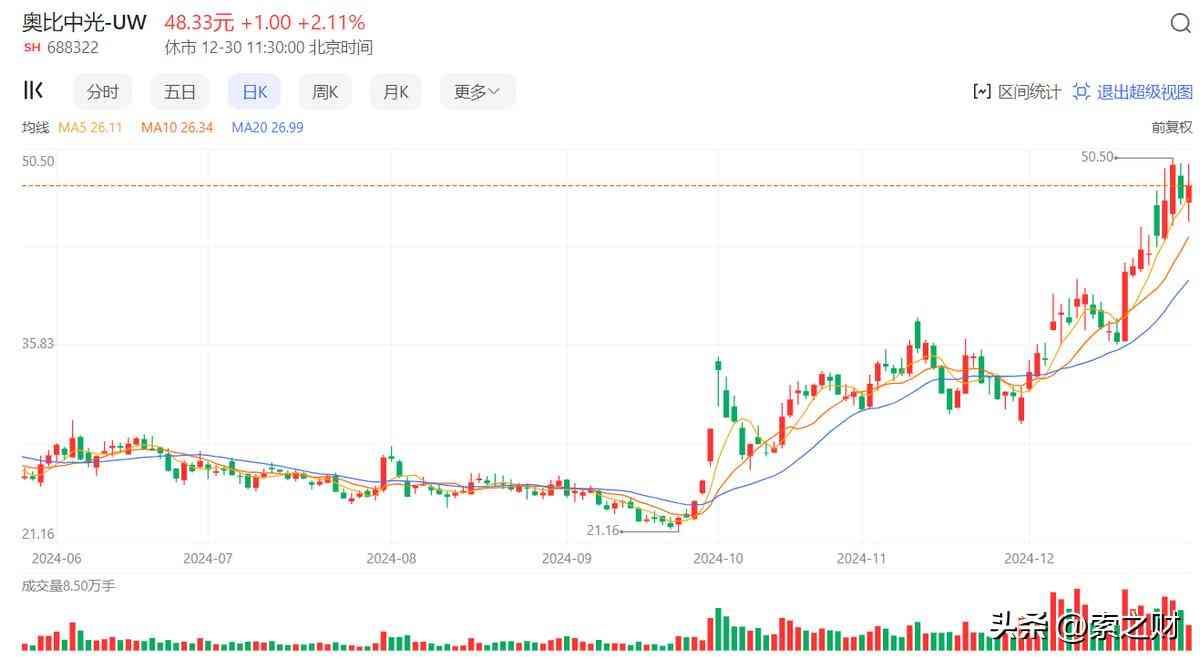The width and height of the screenshot is (1200, 661).
Task: Click the 区间统计 range statistics icon
Action: [981, 92]
